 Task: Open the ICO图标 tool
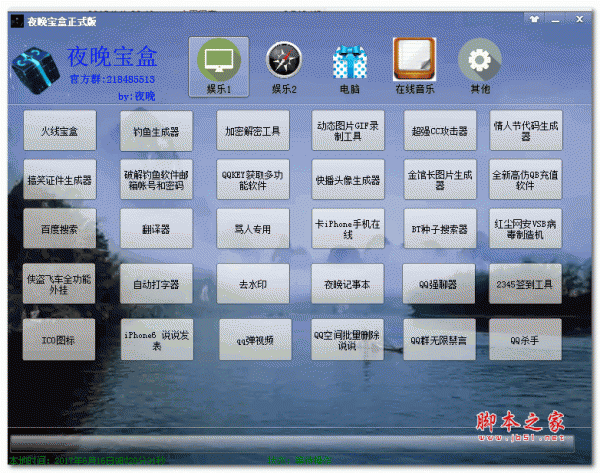tap(59, 340)
